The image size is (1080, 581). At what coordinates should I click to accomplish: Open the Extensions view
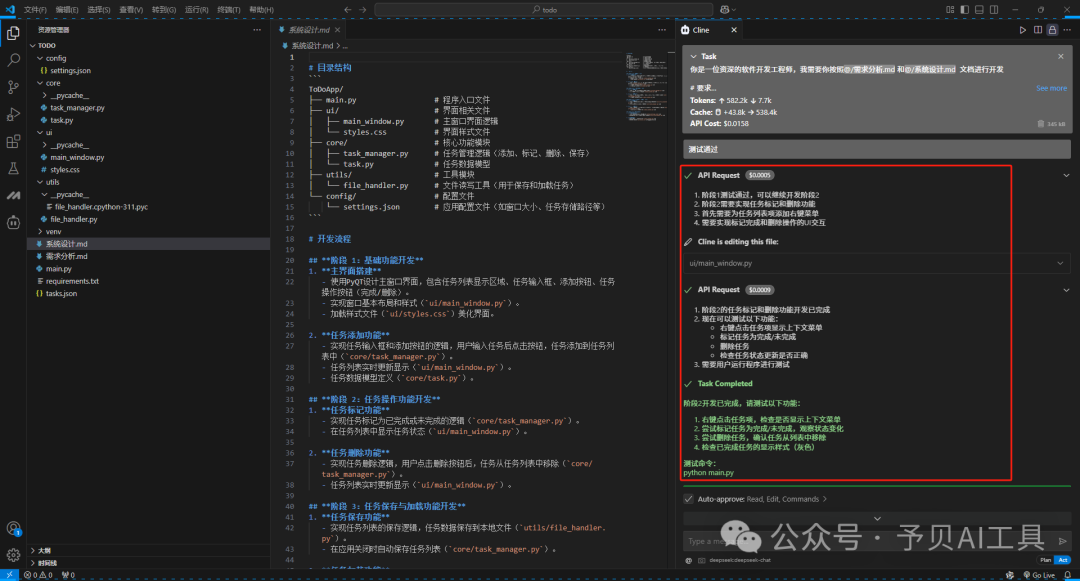[x=13, y=142]
